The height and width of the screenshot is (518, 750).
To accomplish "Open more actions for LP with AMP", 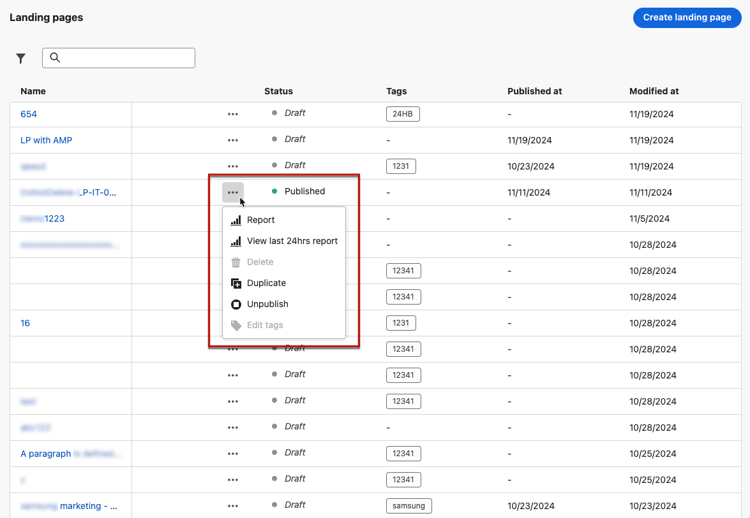I will pos(233,140).
